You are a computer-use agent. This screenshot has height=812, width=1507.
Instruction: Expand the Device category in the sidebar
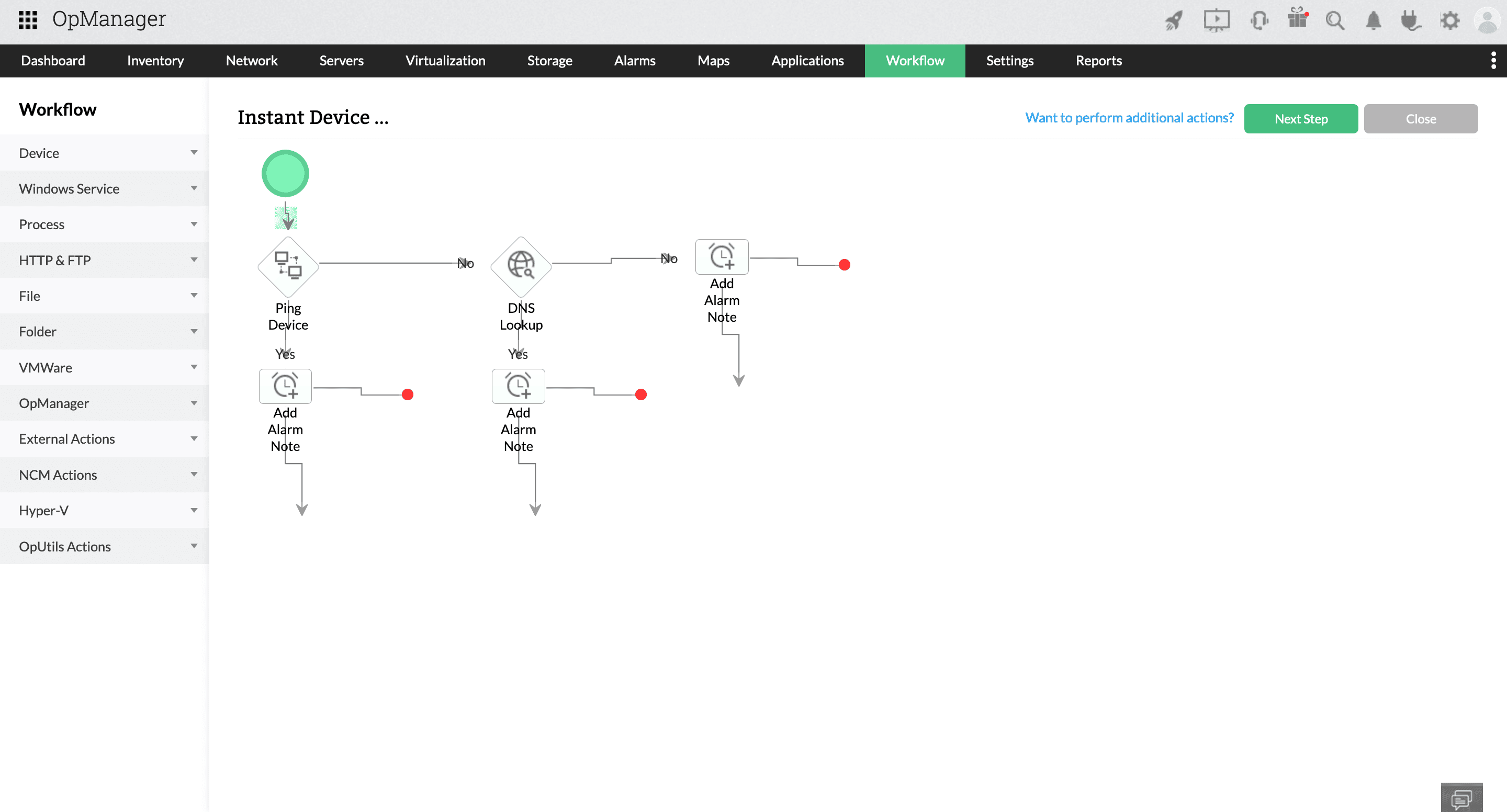point(104,152)
